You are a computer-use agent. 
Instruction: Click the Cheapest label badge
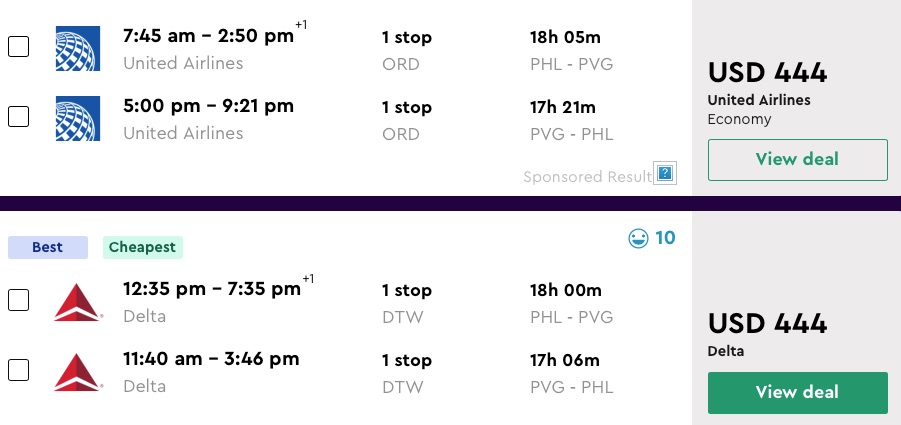pos(141,247)
